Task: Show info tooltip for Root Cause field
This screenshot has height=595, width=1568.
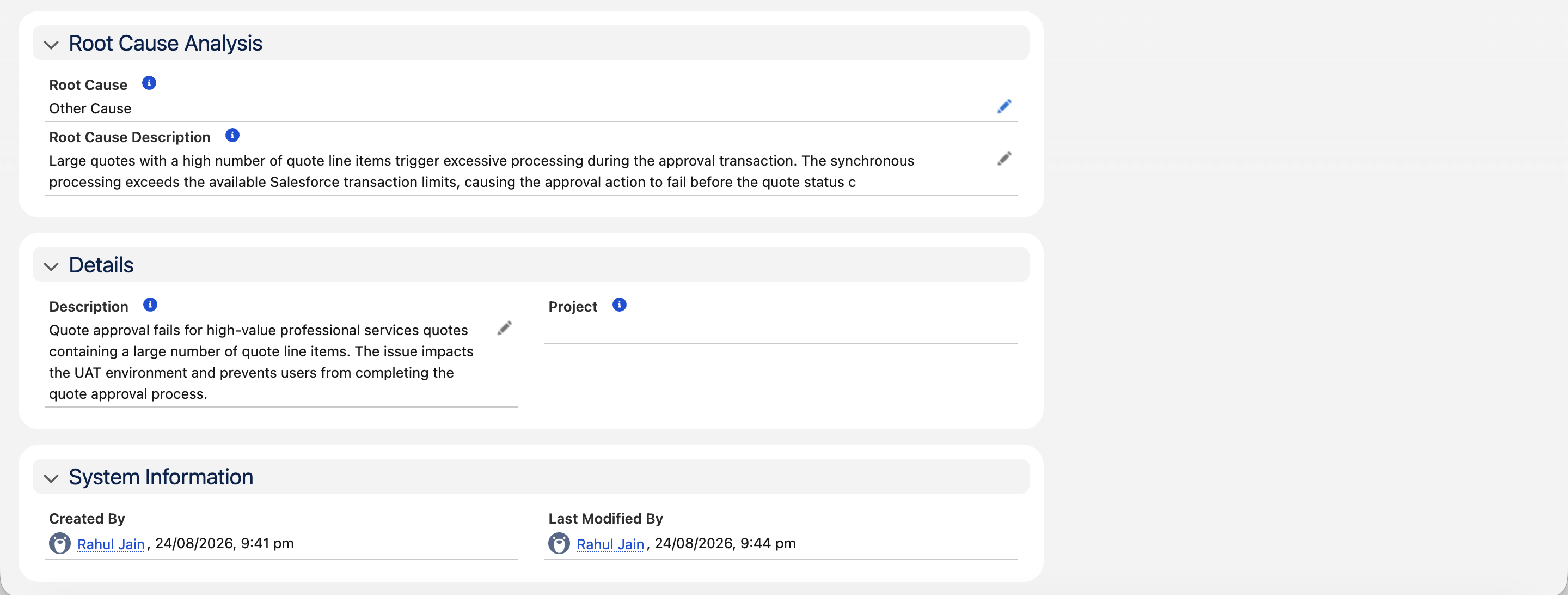Action: coord(149,83)
